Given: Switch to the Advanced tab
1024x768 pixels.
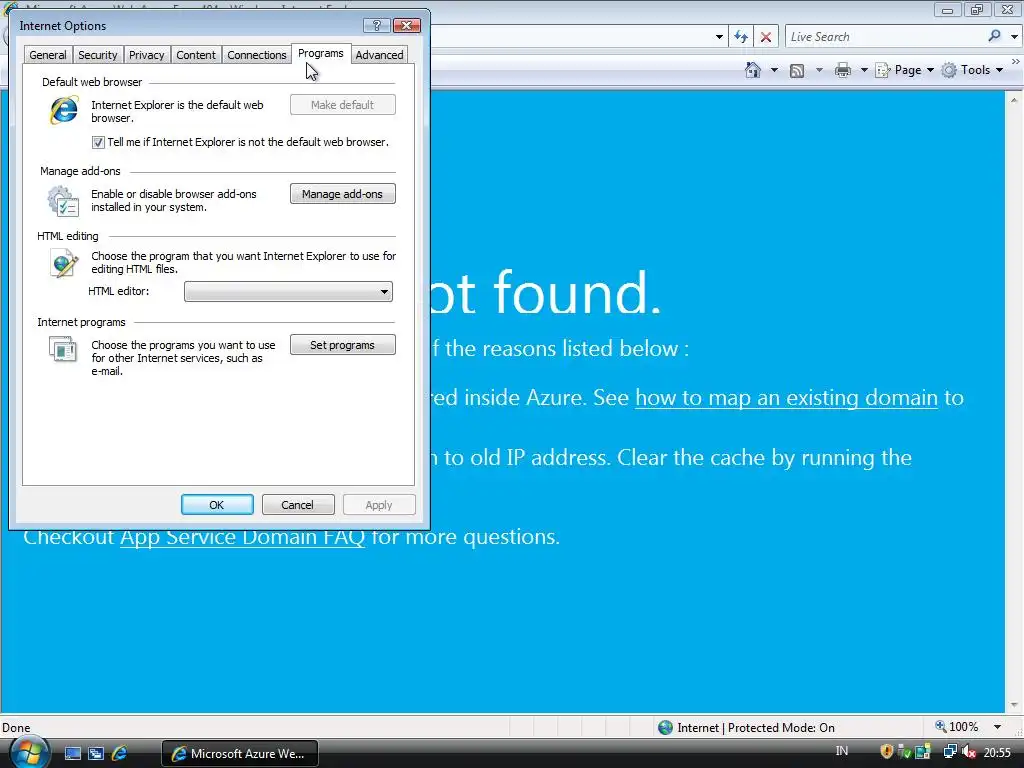Looking at the screenshot, I should pyautogui.click(x=379, y=55).
